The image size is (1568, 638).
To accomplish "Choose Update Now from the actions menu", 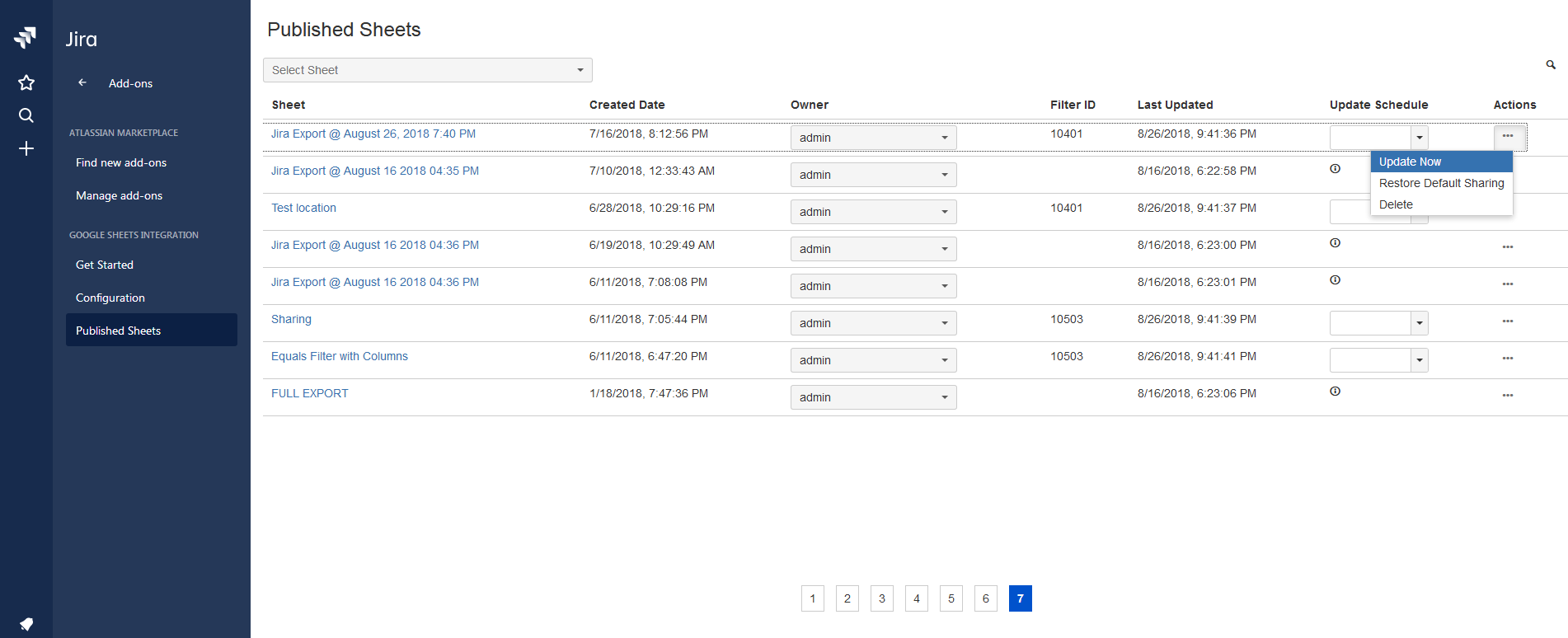I will [x=1410, y=162].
